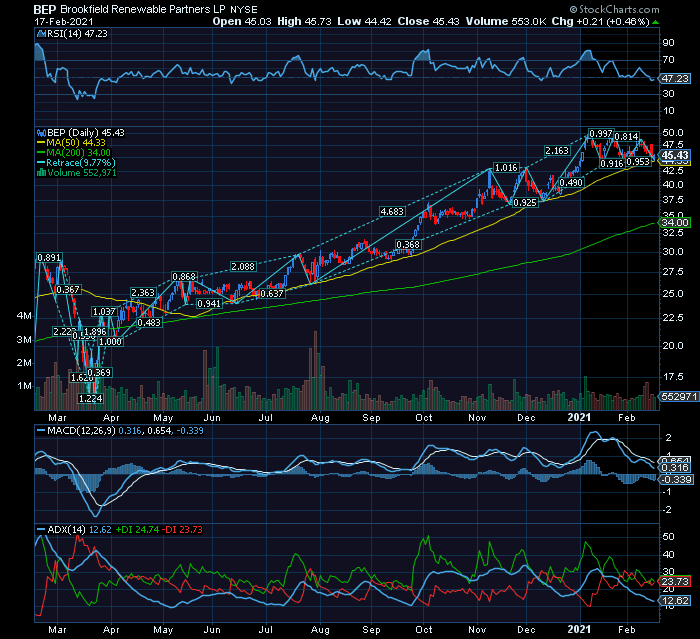Viewport: 700px width, 639px height.
Task: Click the candlestick icon beside BEP (Daily)
Action: coord(42,133)
